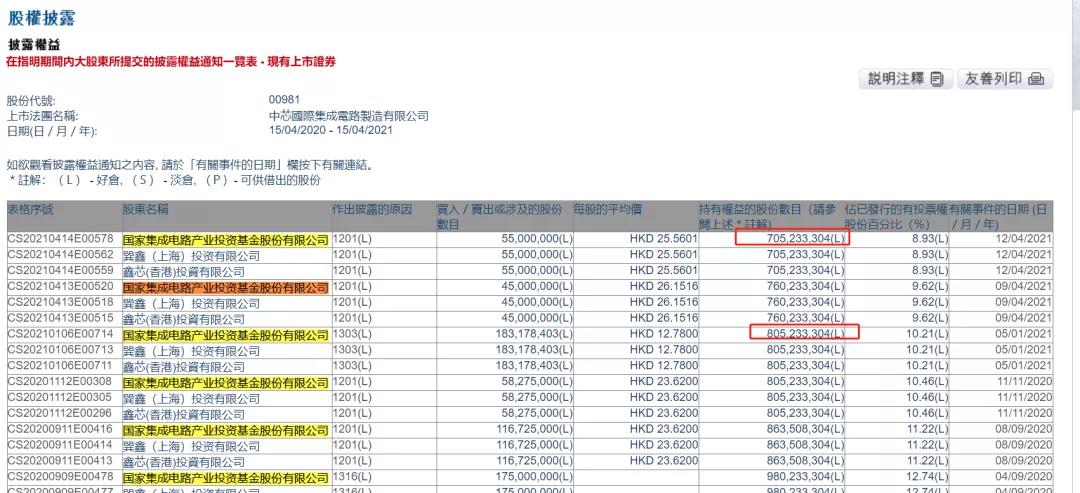Open the 說明注釋 notes button
This screenshot has height=493, width=1080.
click(x=906, y=79)
